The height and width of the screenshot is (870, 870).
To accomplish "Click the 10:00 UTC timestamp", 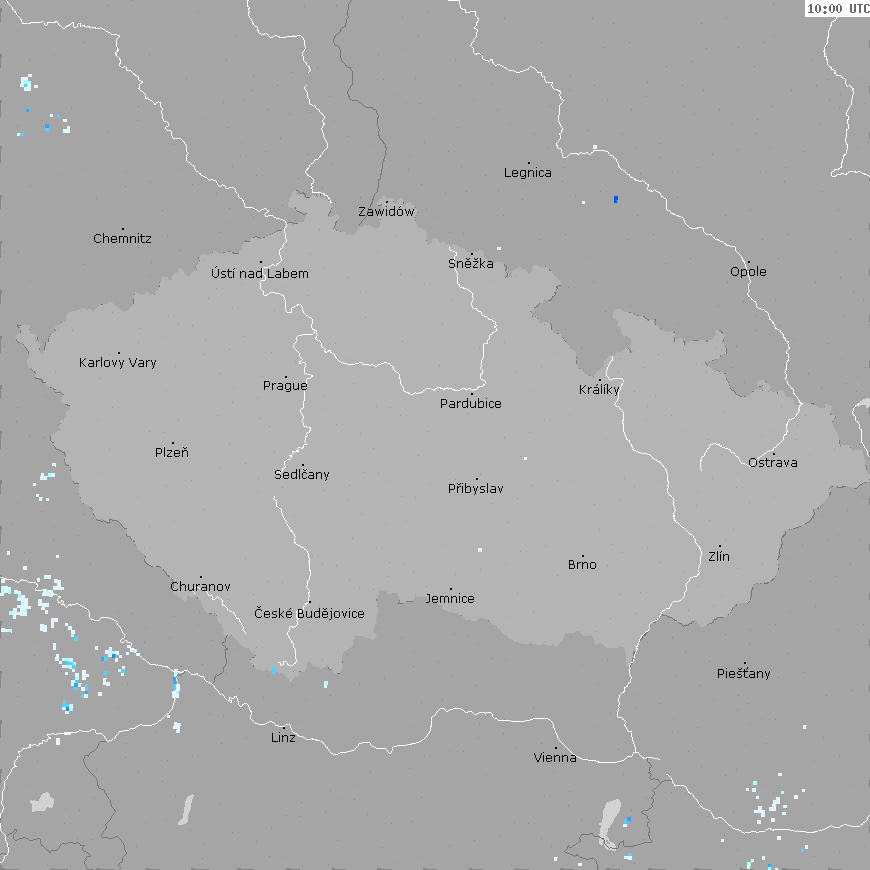I will point(838,8).
